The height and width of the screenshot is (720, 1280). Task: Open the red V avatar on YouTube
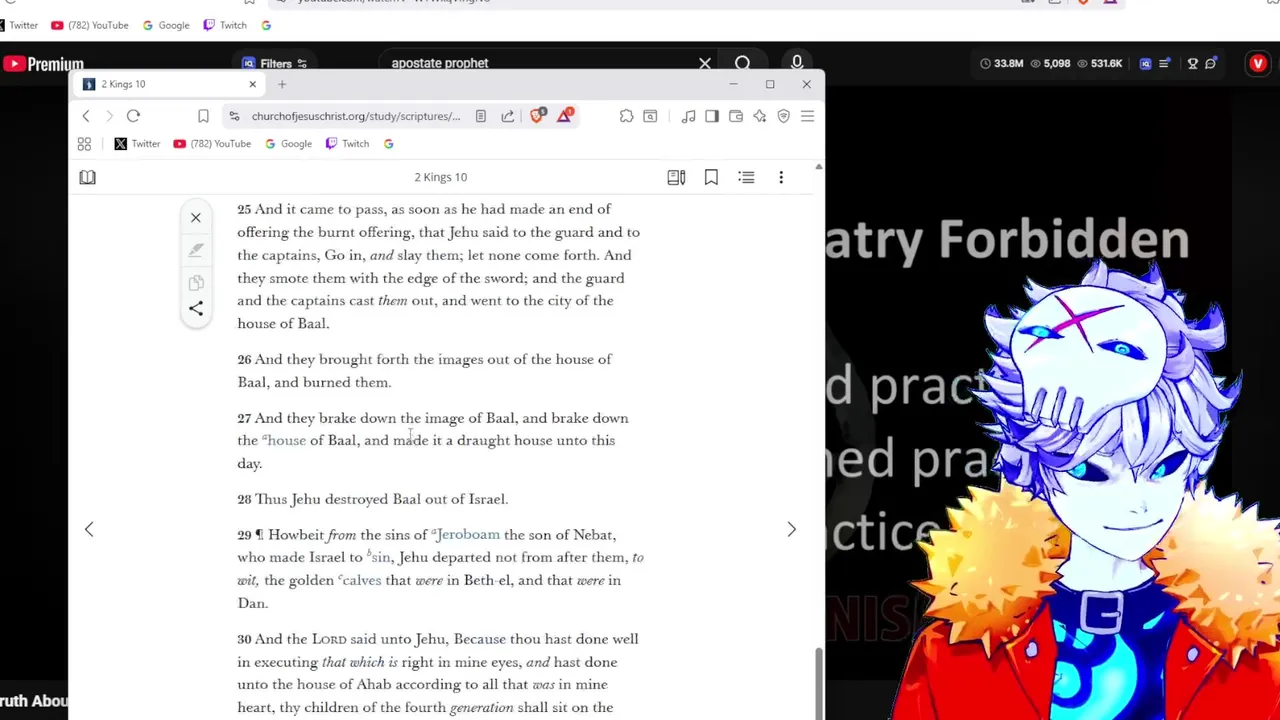1258,64
